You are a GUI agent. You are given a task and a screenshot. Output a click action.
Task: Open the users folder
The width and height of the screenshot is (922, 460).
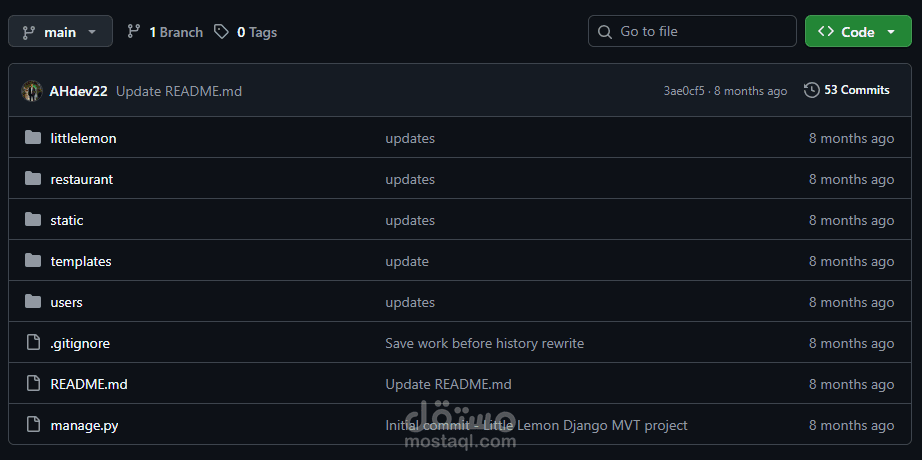pos(66,302)
